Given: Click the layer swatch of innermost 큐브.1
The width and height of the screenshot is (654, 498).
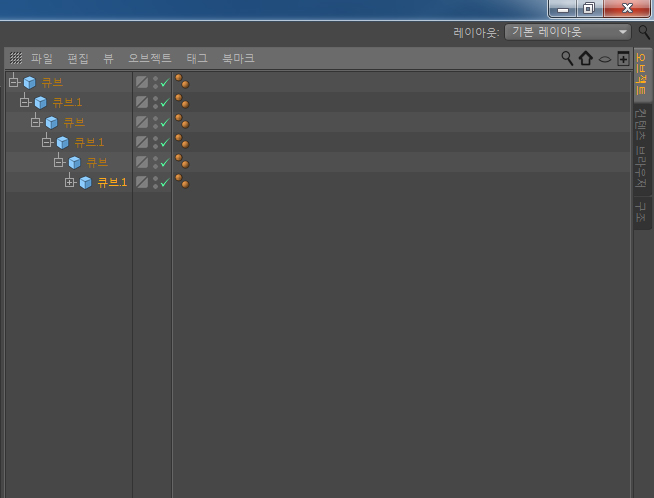Looking at the screenshot, I should (x=142, y=182).
